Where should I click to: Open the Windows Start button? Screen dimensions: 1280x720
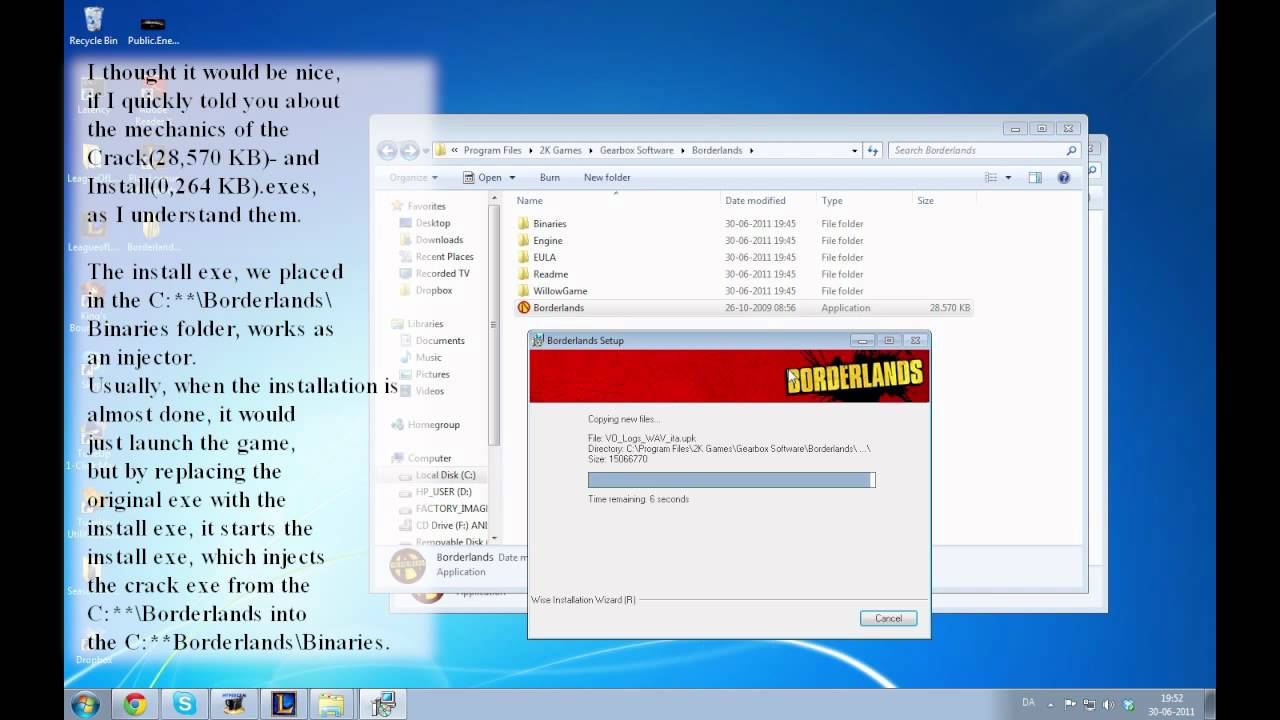85,704
